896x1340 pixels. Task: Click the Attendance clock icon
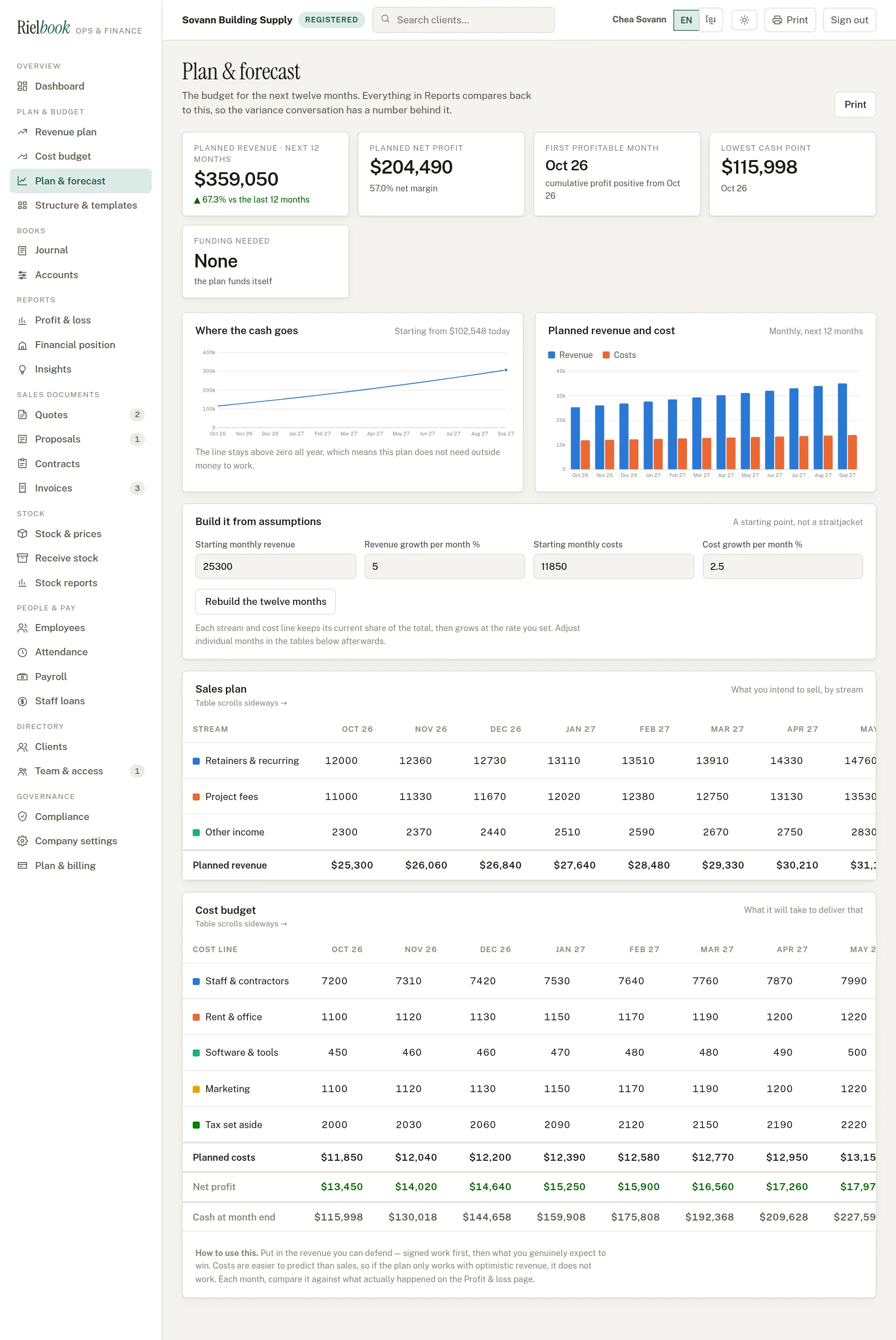pos(22,652)
